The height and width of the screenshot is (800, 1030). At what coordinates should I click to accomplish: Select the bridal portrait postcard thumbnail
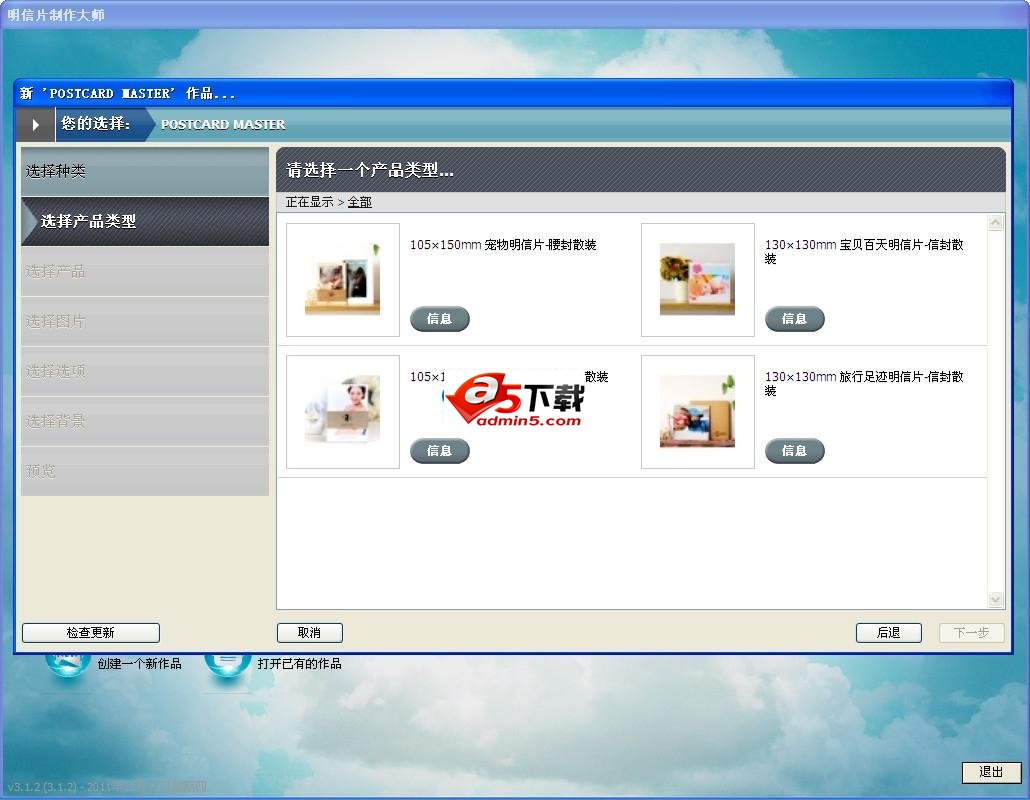click(x=343, y=412)
